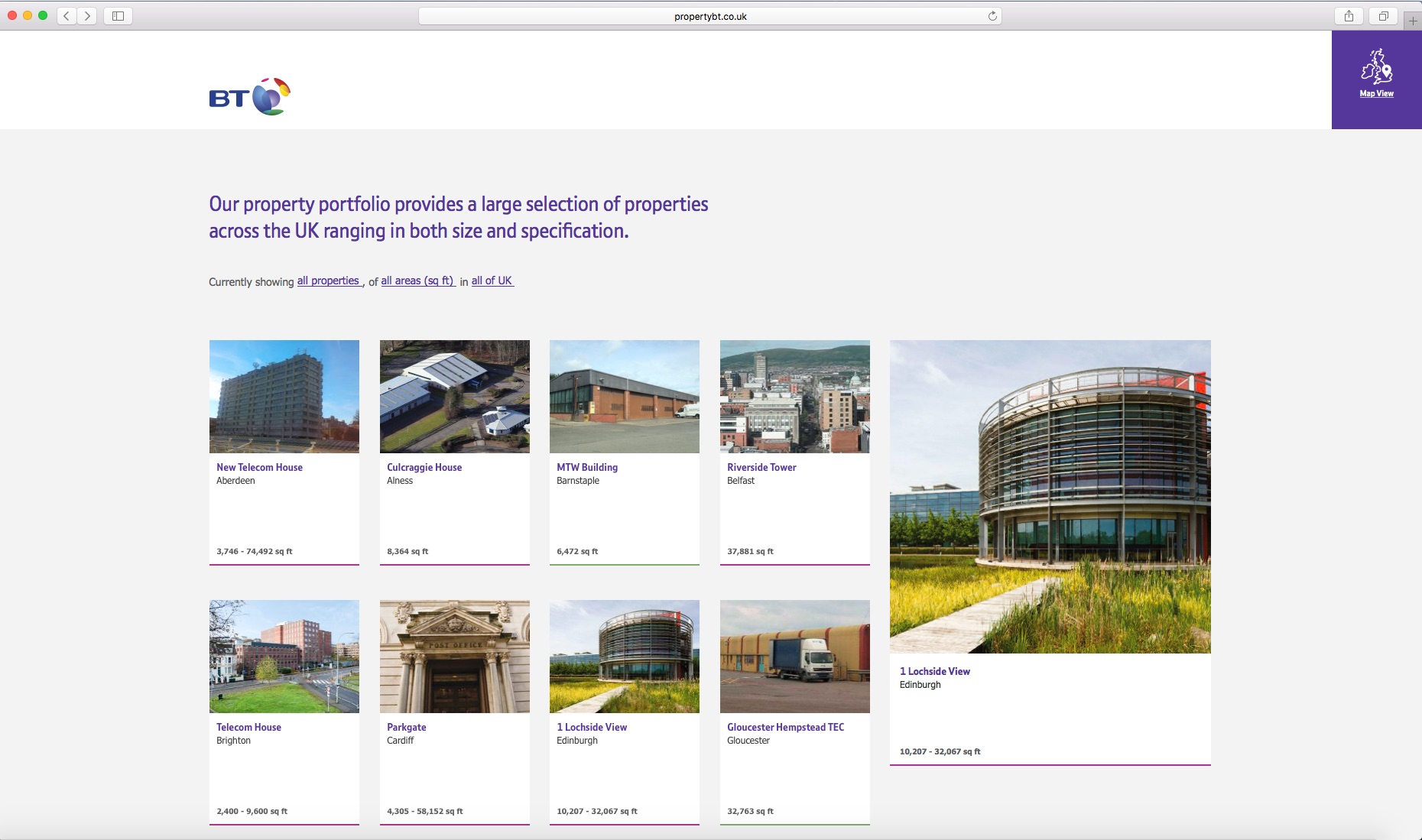Image resolution: width=1422 pixels, height=840 pixels.
Task: Click the BT logo
Action: (249, 97)
